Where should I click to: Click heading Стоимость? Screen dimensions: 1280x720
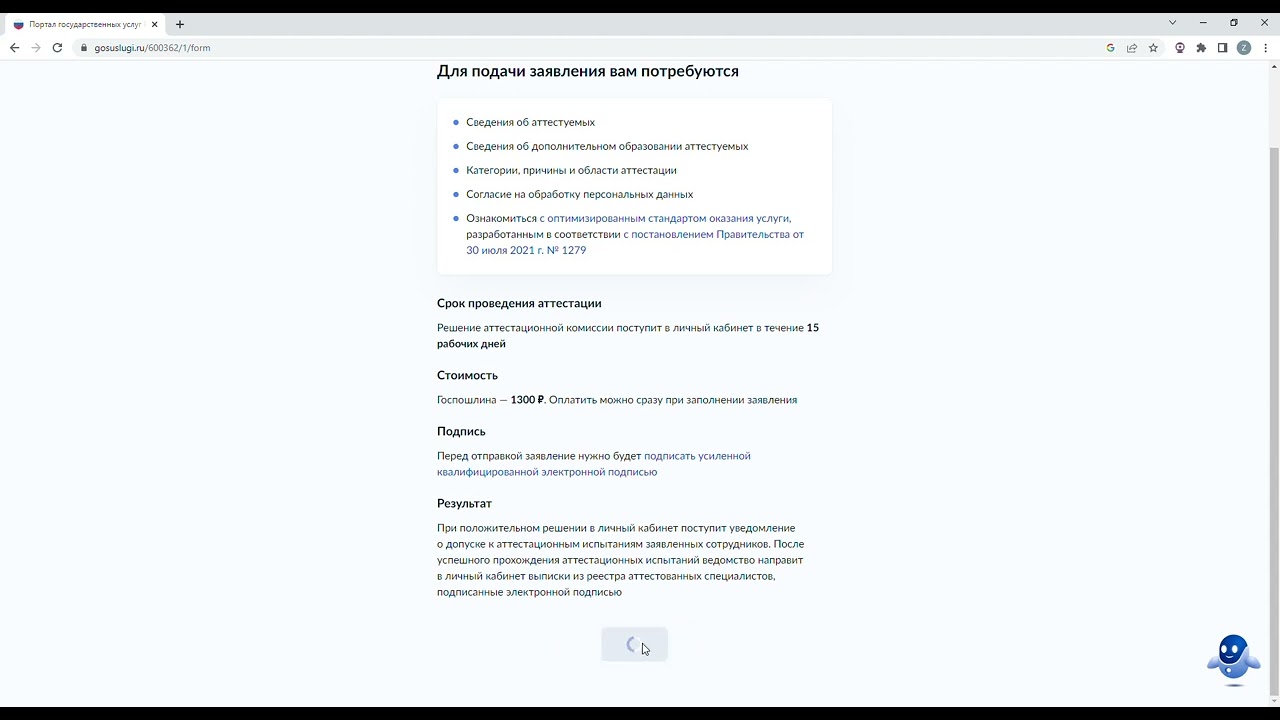[x=467, y=375]
